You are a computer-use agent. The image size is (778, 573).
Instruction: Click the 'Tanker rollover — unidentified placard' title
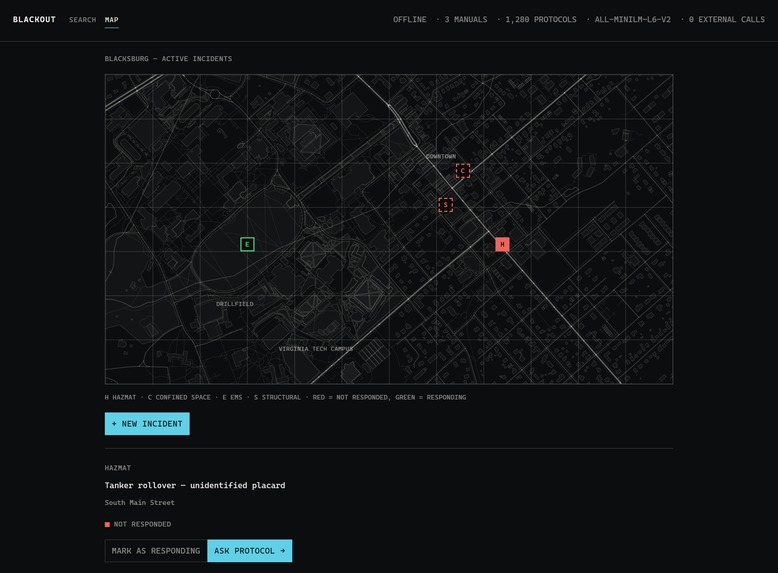(195, 485)
